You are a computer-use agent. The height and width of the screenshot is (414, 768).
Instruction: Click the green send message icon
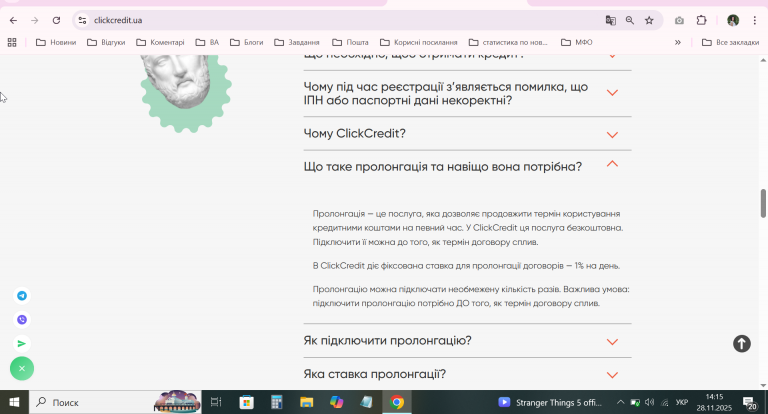22,343
